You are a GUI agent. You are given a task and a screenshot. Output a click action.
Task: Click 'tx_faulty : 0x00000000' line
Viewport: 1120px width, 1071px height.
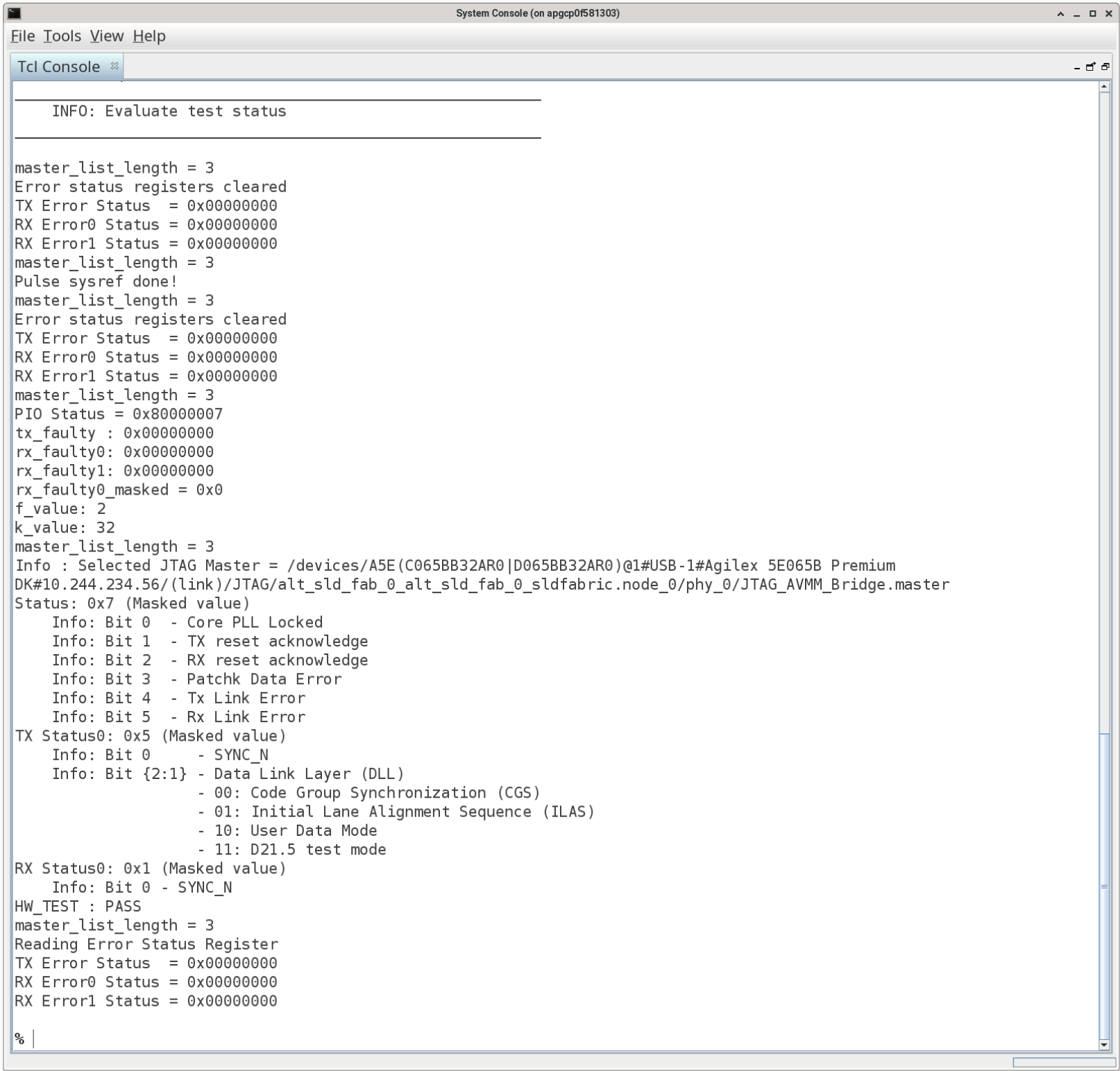pos(114,433)
